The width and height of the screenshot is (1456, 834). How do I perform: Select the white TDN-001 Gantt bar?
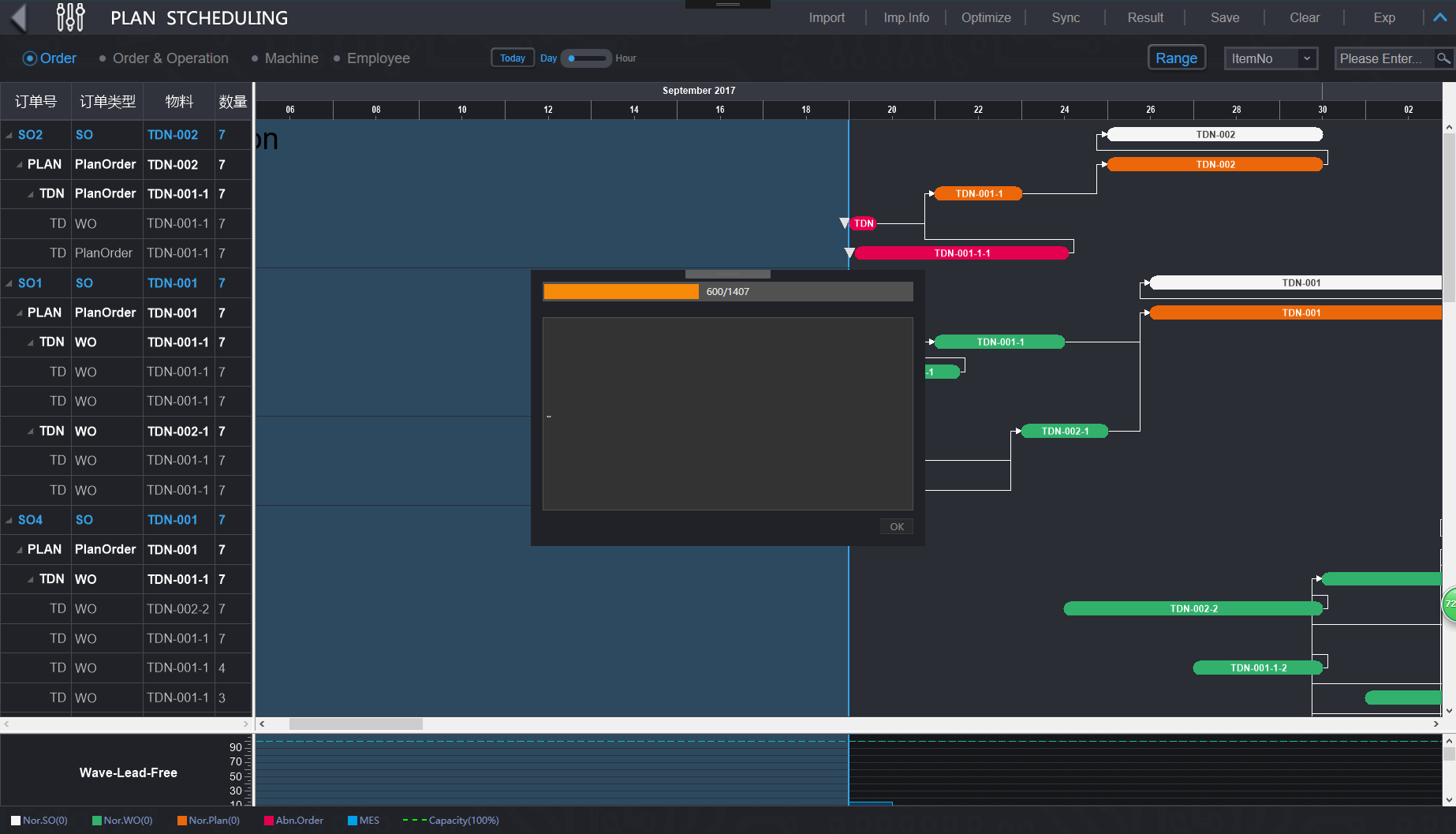(1296, 283)
